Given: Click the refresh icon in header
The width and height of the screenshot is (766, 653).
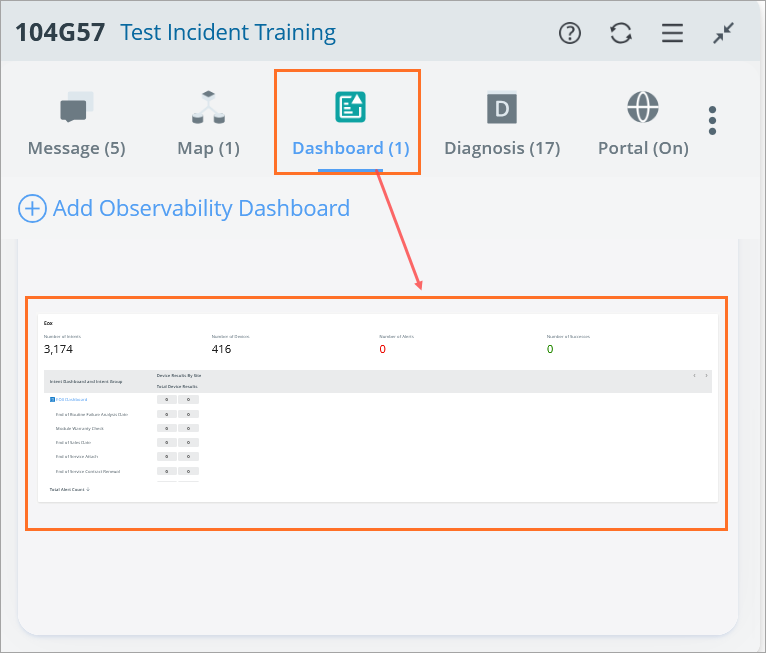Looking at the screenshot, I should click(621, 33).
